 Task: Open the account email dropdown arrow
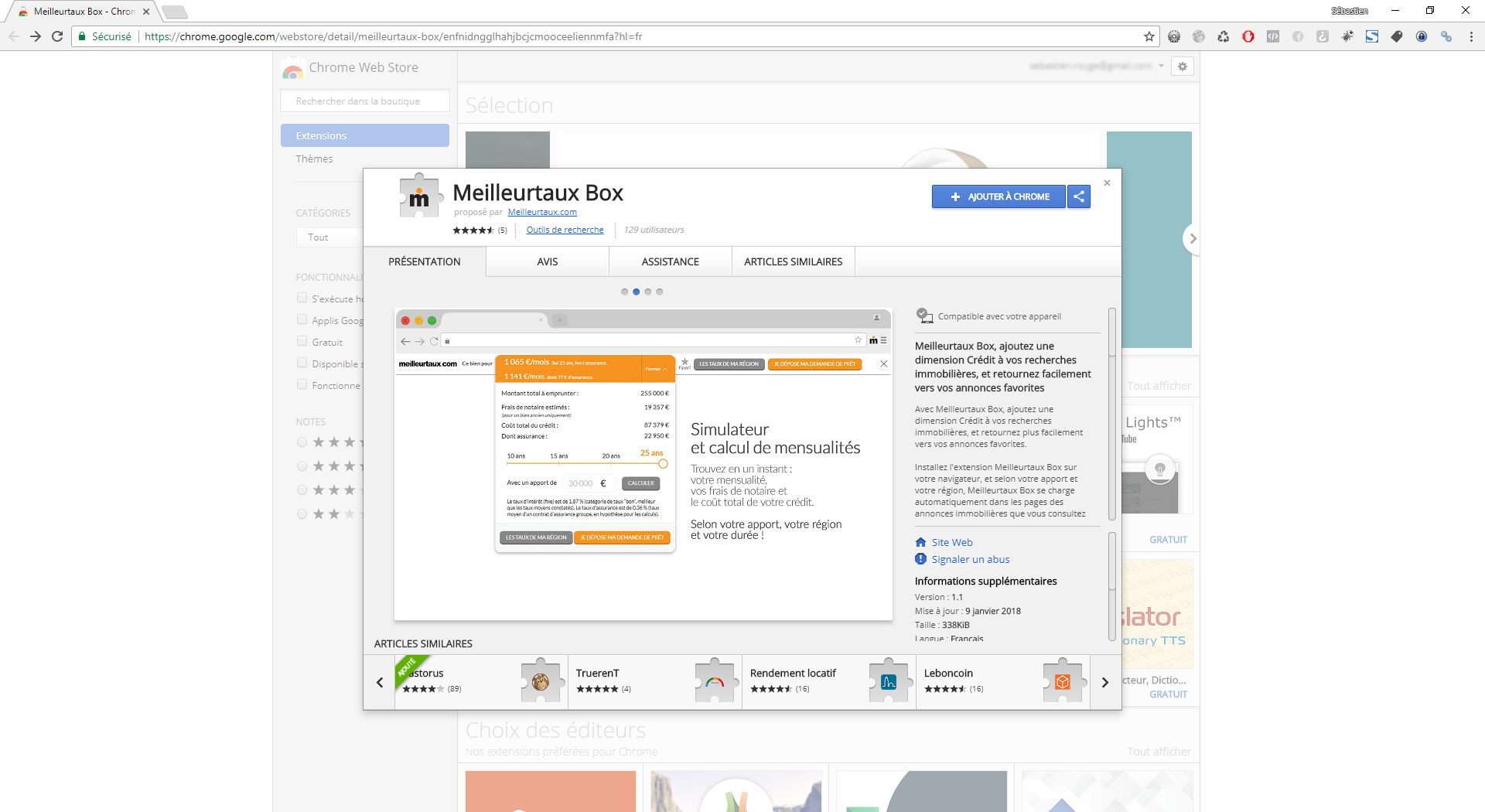click(x=1161, y=67)
